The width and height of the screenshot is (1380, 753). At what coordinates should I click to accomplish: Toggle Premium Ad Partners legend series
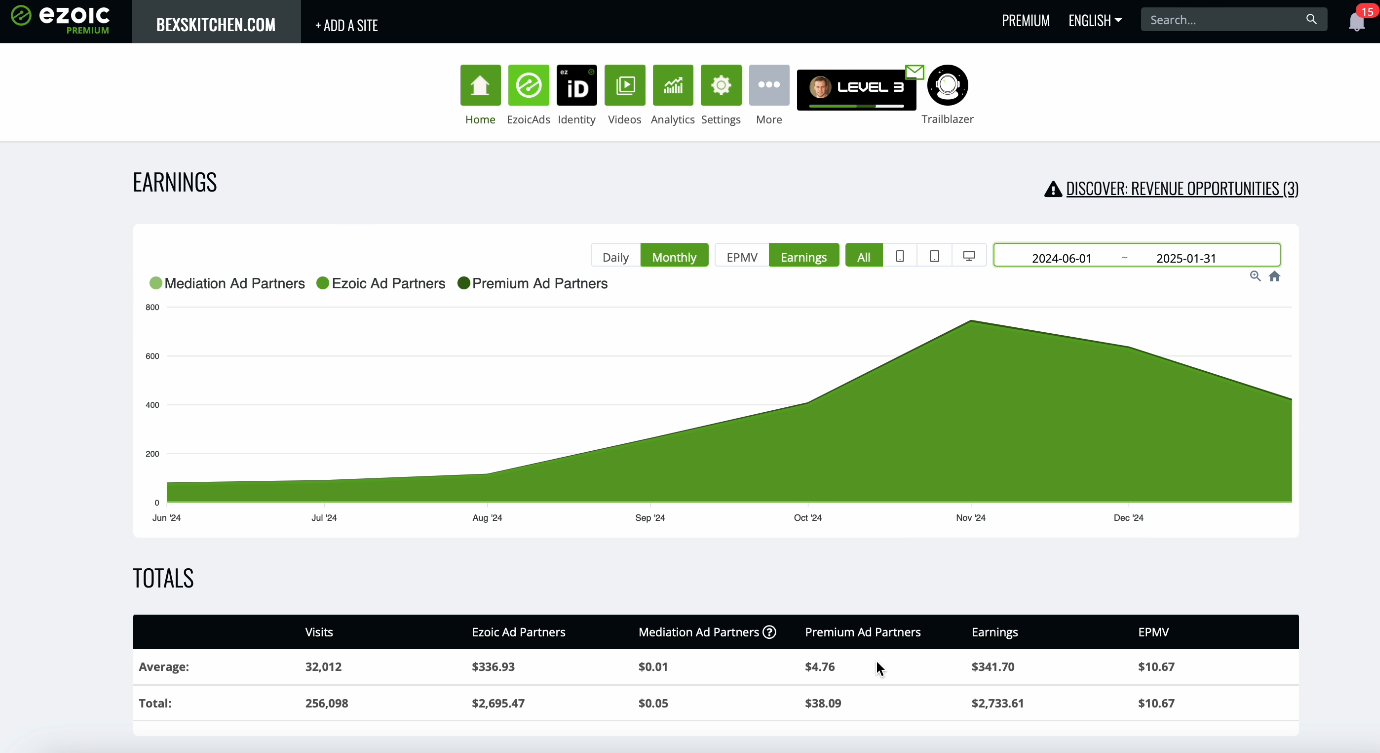click(532, 284)
